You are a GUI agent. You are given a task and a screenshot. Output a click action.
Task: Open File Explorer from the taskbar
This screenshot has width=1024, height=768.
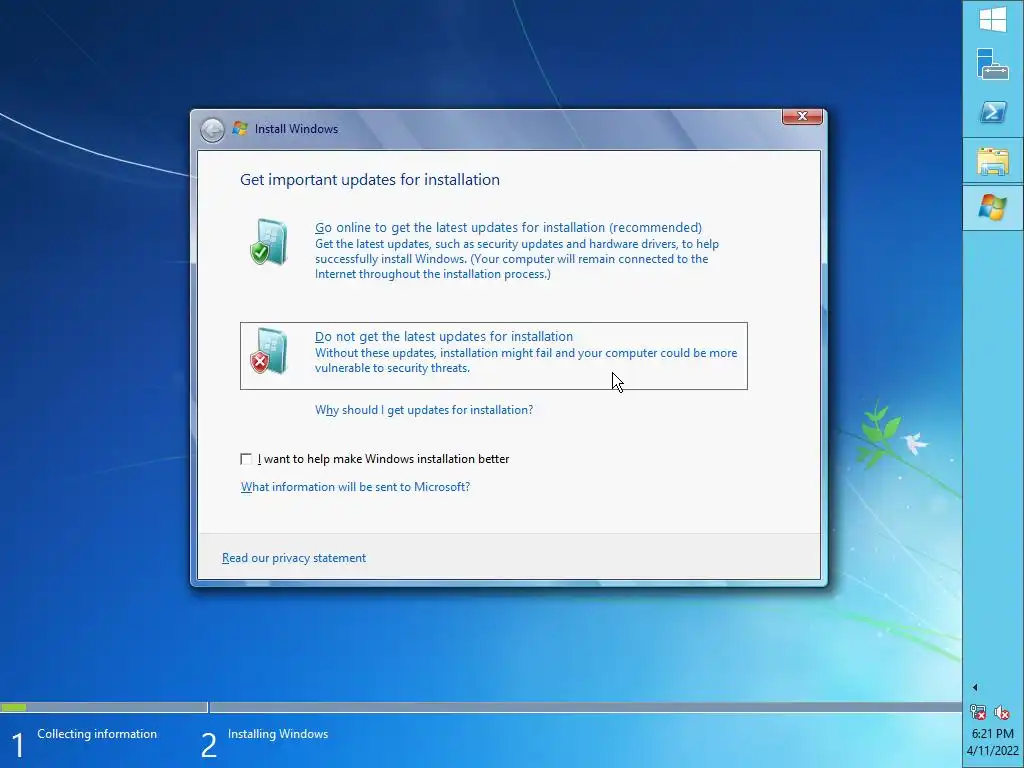coord(993,161)
